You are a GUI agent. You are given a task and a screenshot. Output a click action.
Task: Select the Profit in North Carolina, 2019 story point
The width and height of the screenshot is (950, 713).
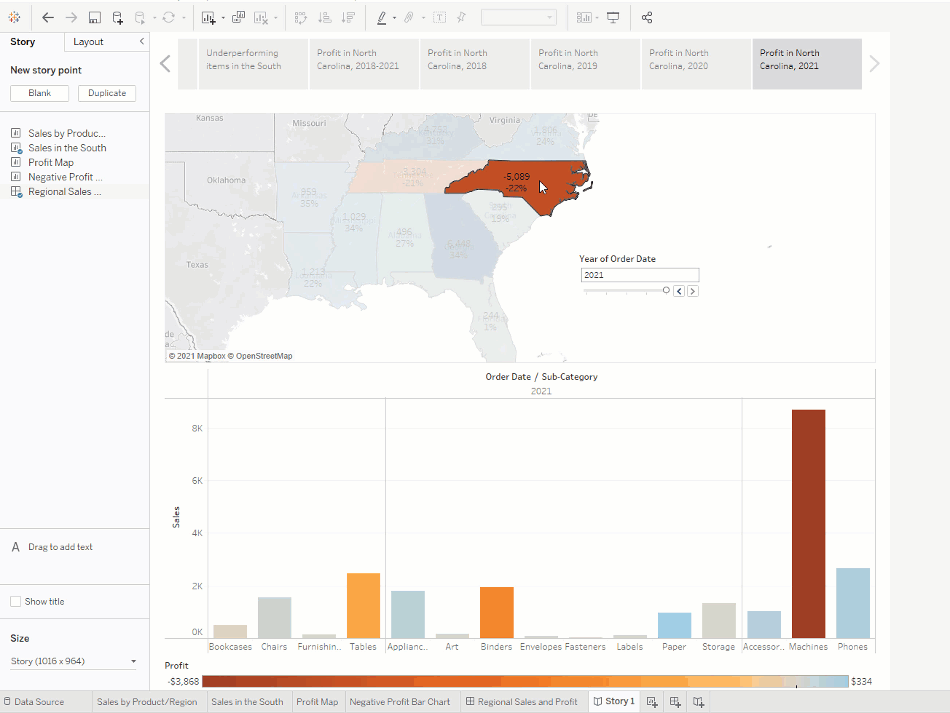(x=584, y=62)
